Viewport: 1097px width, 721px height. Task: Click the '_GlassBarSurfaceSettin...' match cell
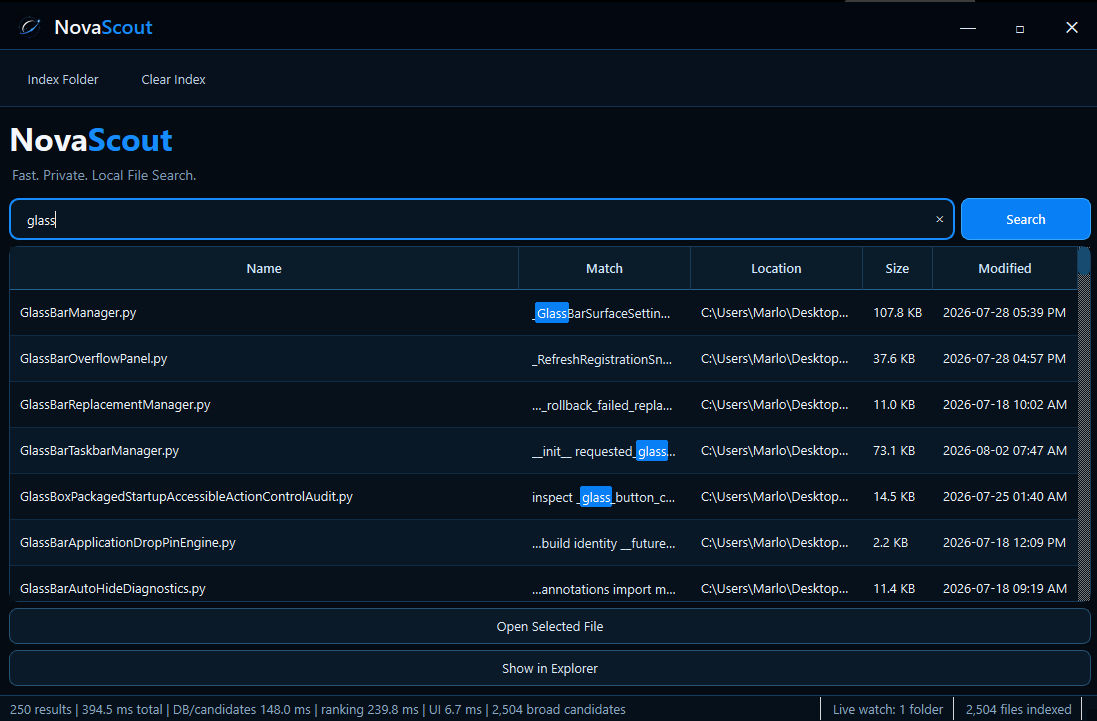click(604, 313)
